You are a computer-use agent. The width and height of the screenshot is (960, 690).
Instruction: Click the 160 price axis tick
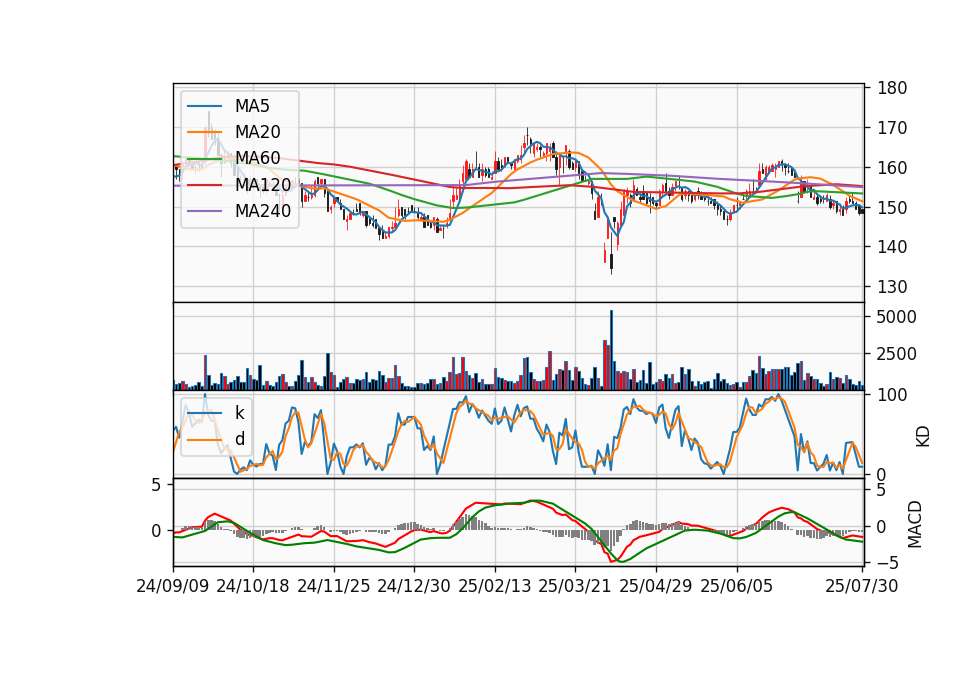(x=892, y=168)
